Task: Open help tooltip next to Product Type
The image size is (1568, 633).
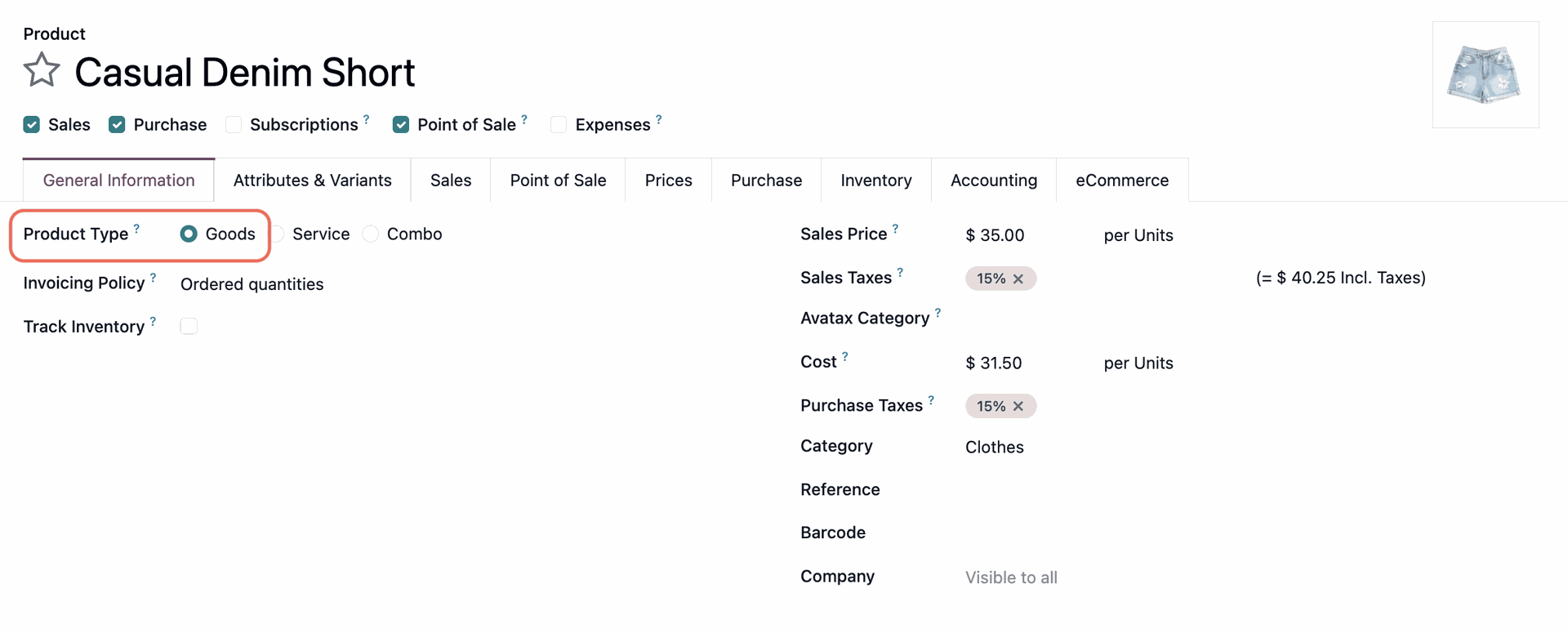Action: click(136, 229)
